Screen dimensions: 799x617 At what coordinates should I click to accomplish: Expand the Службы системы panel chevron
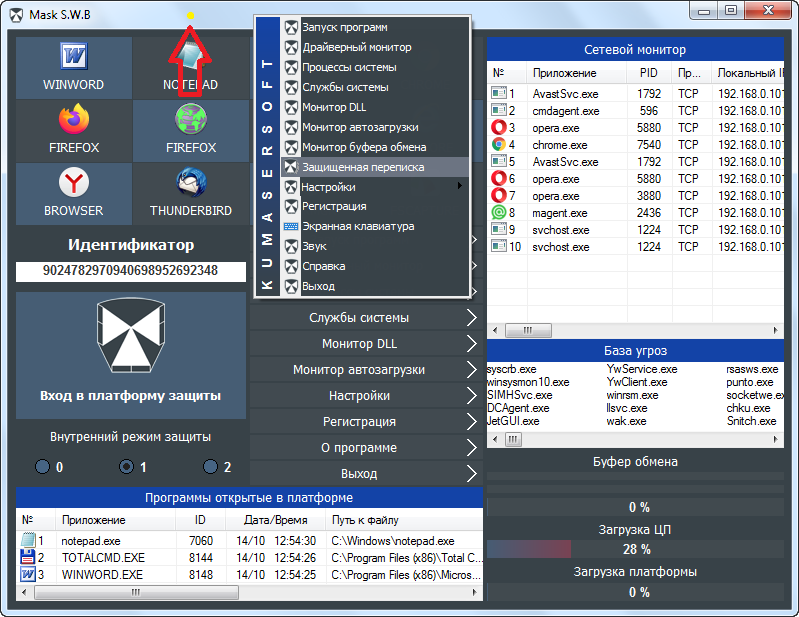472,317
